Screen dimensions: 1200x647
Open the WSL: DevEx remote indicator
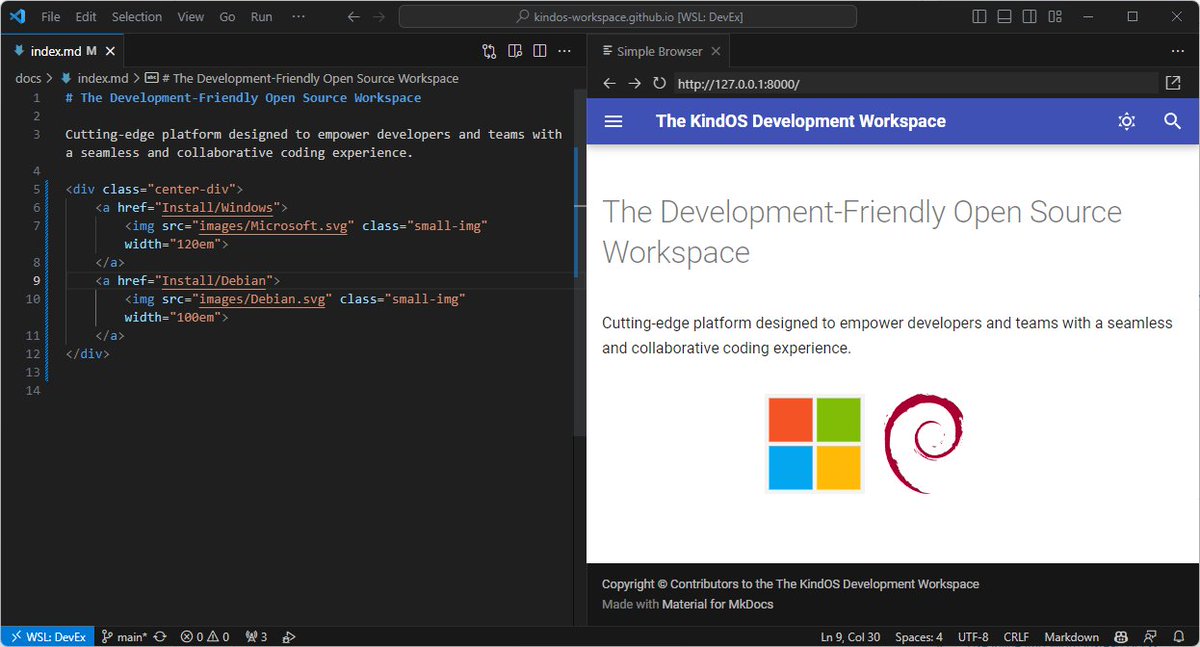point(47,637)
